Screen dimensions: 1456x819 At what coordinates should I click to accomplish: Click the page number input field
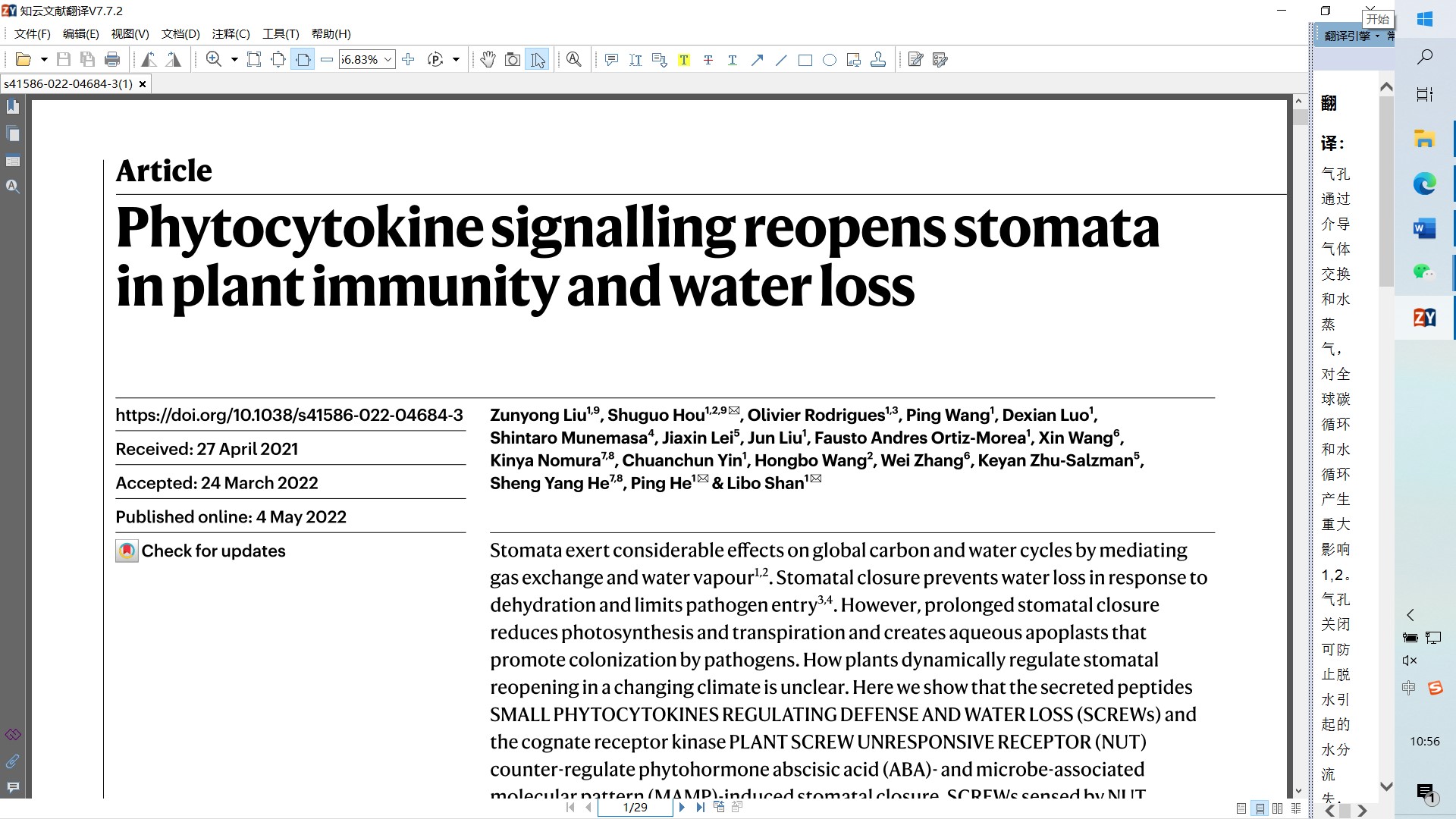pyautogui.click(x=635, y=808)
